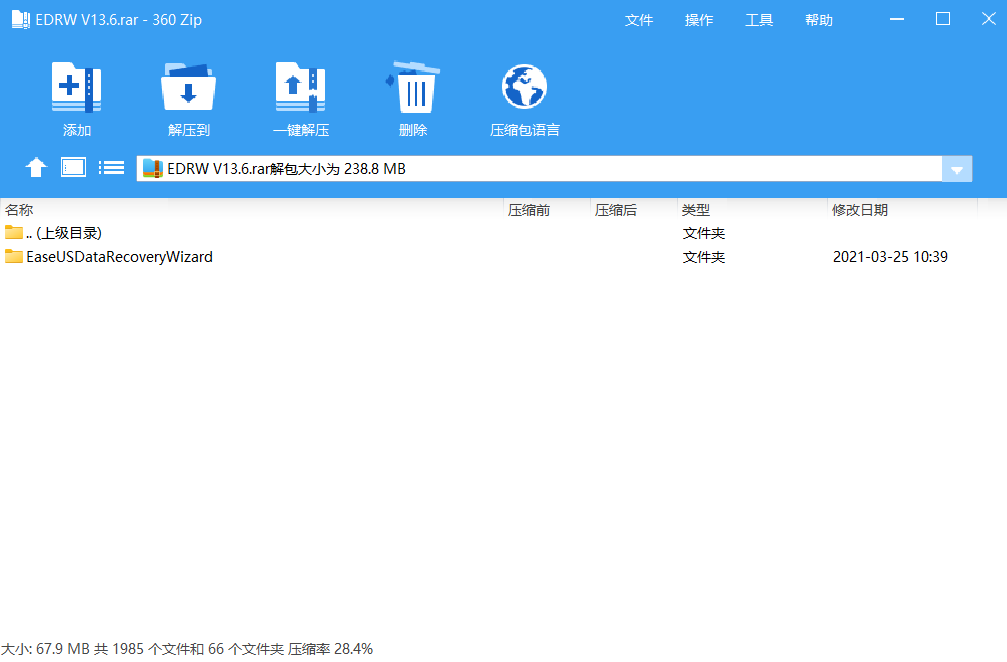Image resolution: width=1007 pixels, height=662 pixels.
Task: Open the 操作 (Operations) menu
Action: (x=699, y=19)
